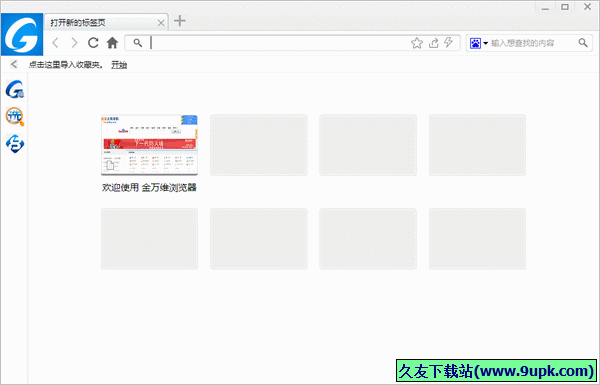Open the blue S-shaped sidebar icon
Viewport: 600px width, 385px height.
tap(15, 144)
